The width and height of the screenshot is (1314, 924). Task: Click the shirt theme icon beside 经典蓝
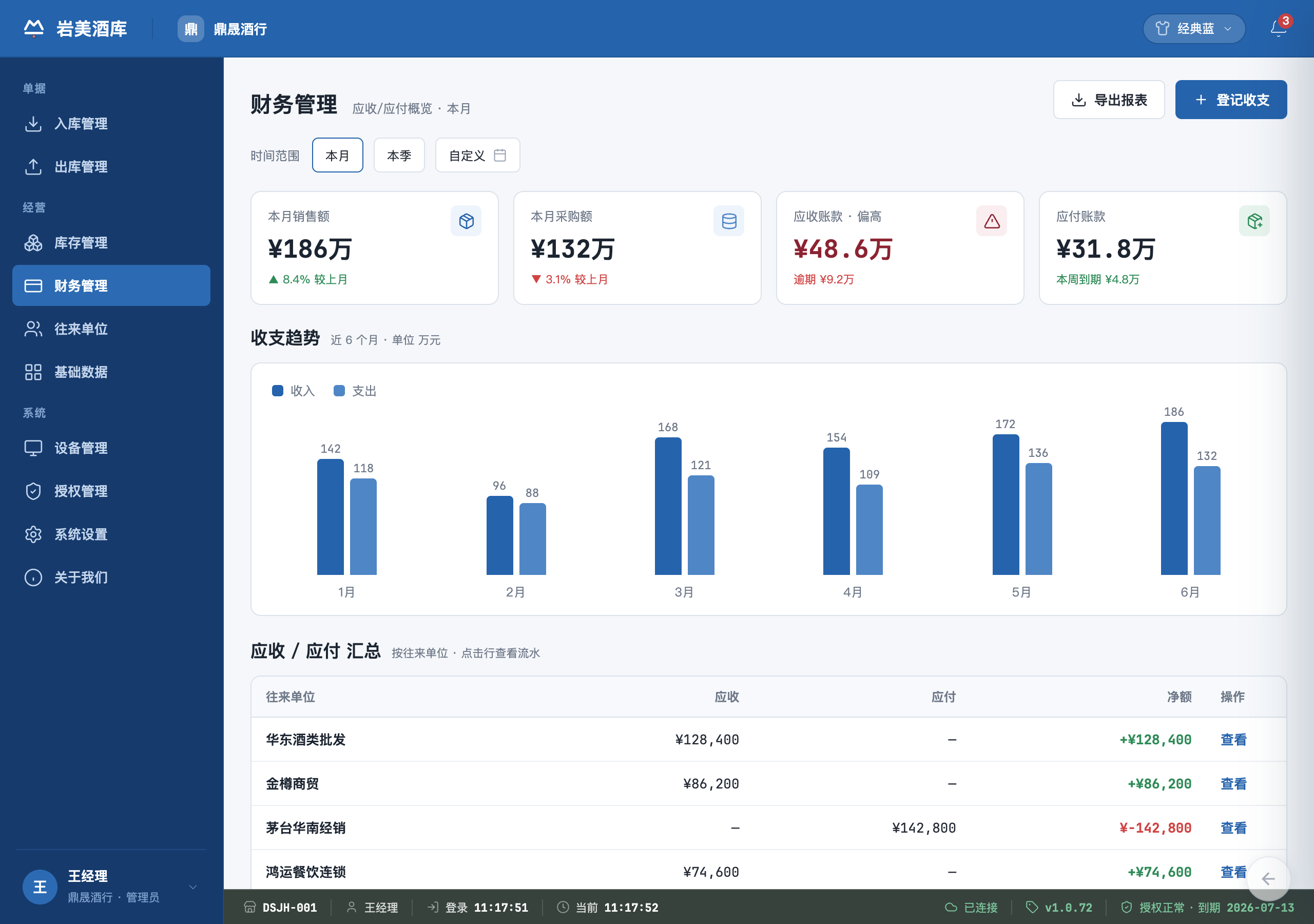(x=1163, y=29)
